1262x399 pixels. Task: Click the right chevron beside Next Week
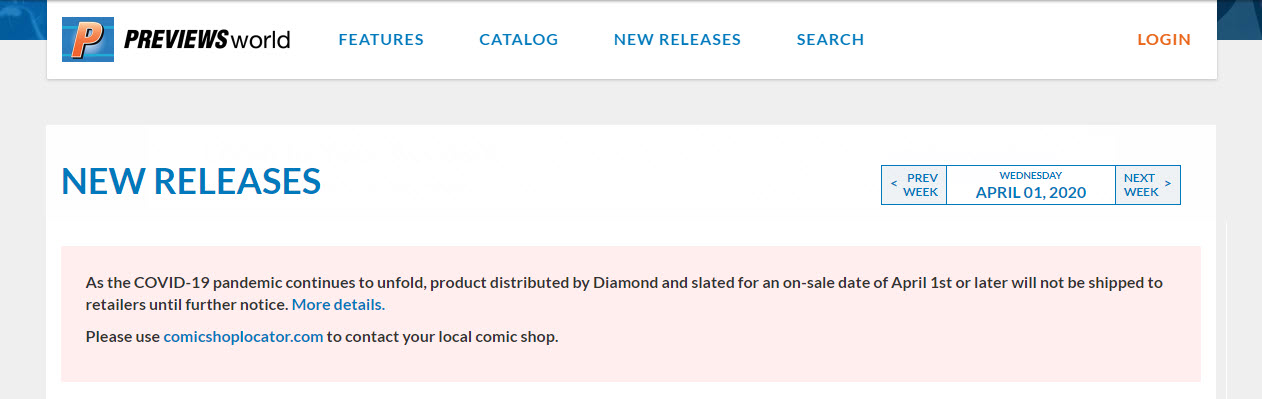(1168, 185)
